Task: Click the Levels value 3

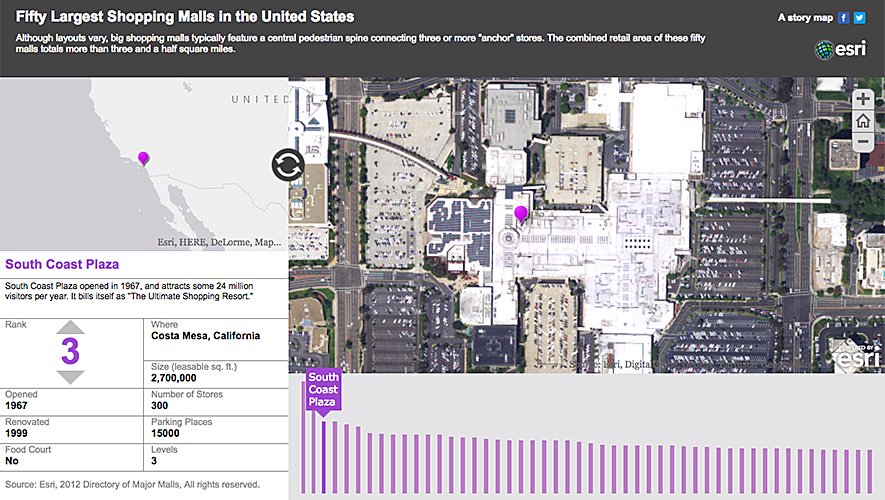Action: [x=154, y=461]
